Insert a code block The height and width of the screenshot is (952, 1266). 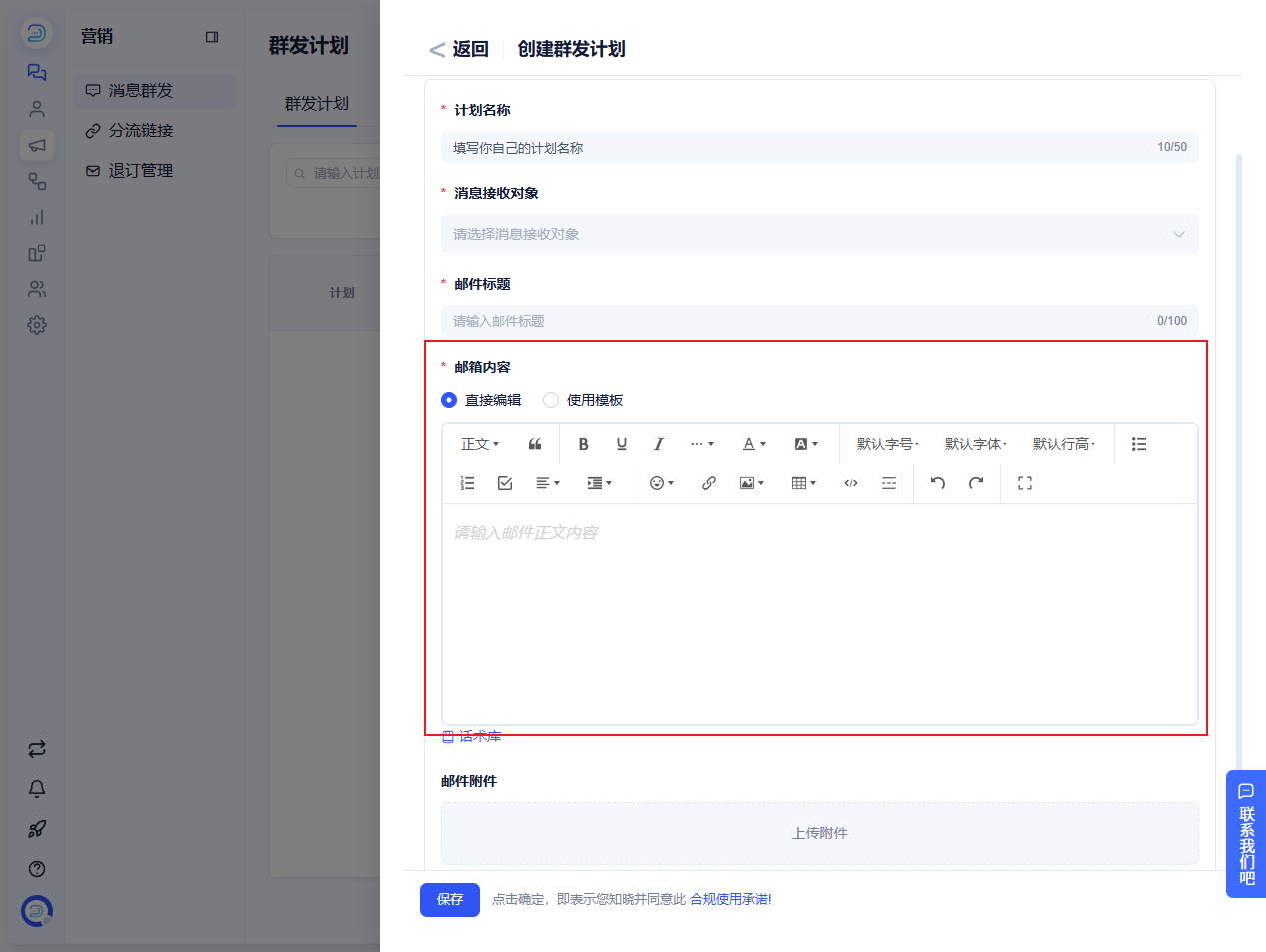[851, 483]
